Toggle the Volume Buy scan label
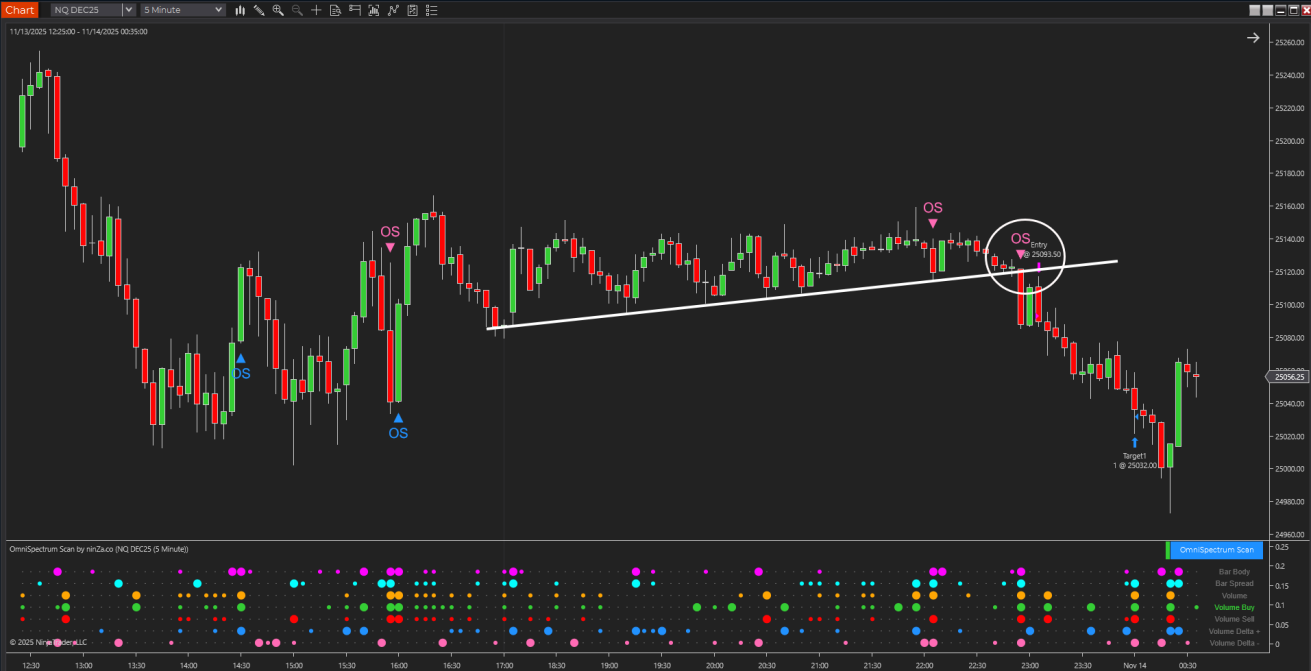1311x671 pixels. pos(1234,607)
